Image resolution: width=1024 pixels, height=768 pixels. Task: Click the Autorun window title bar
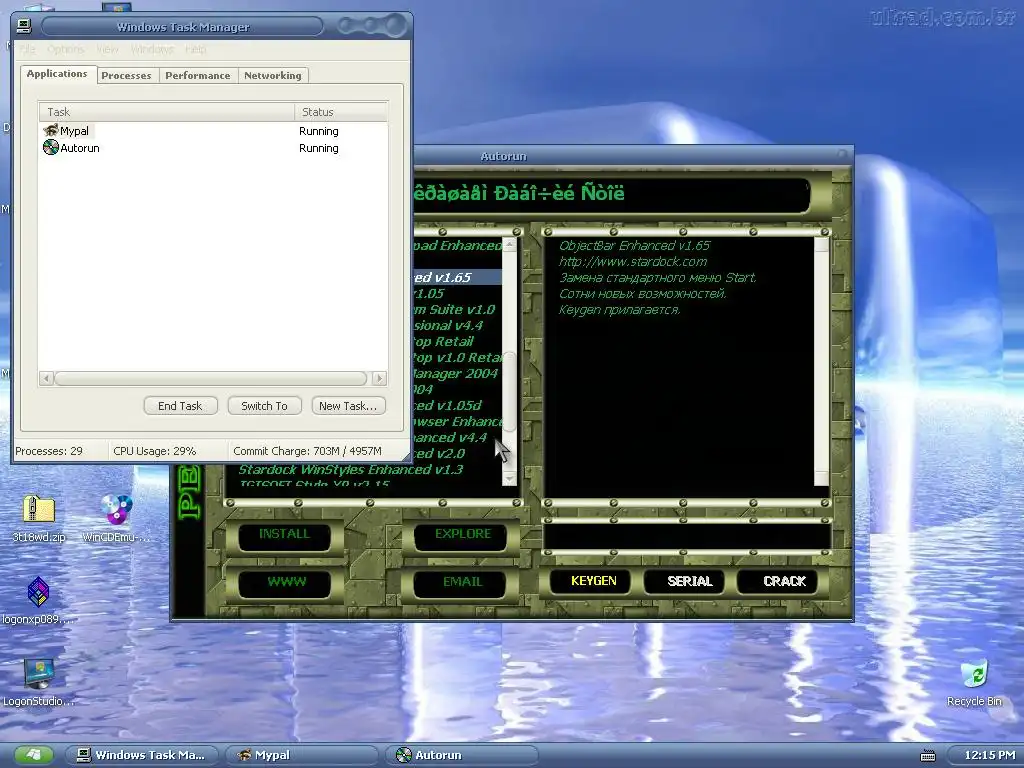tap(632, 156)
